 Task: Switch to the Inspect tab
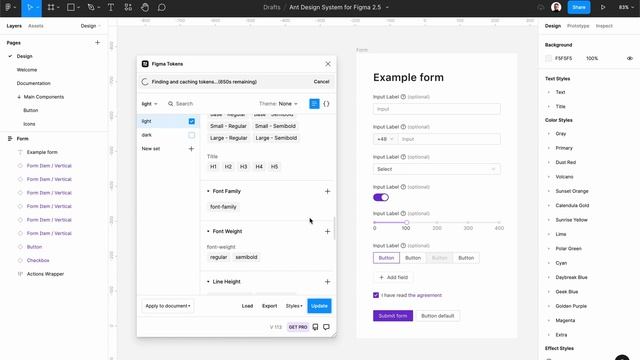coord(604,26)
